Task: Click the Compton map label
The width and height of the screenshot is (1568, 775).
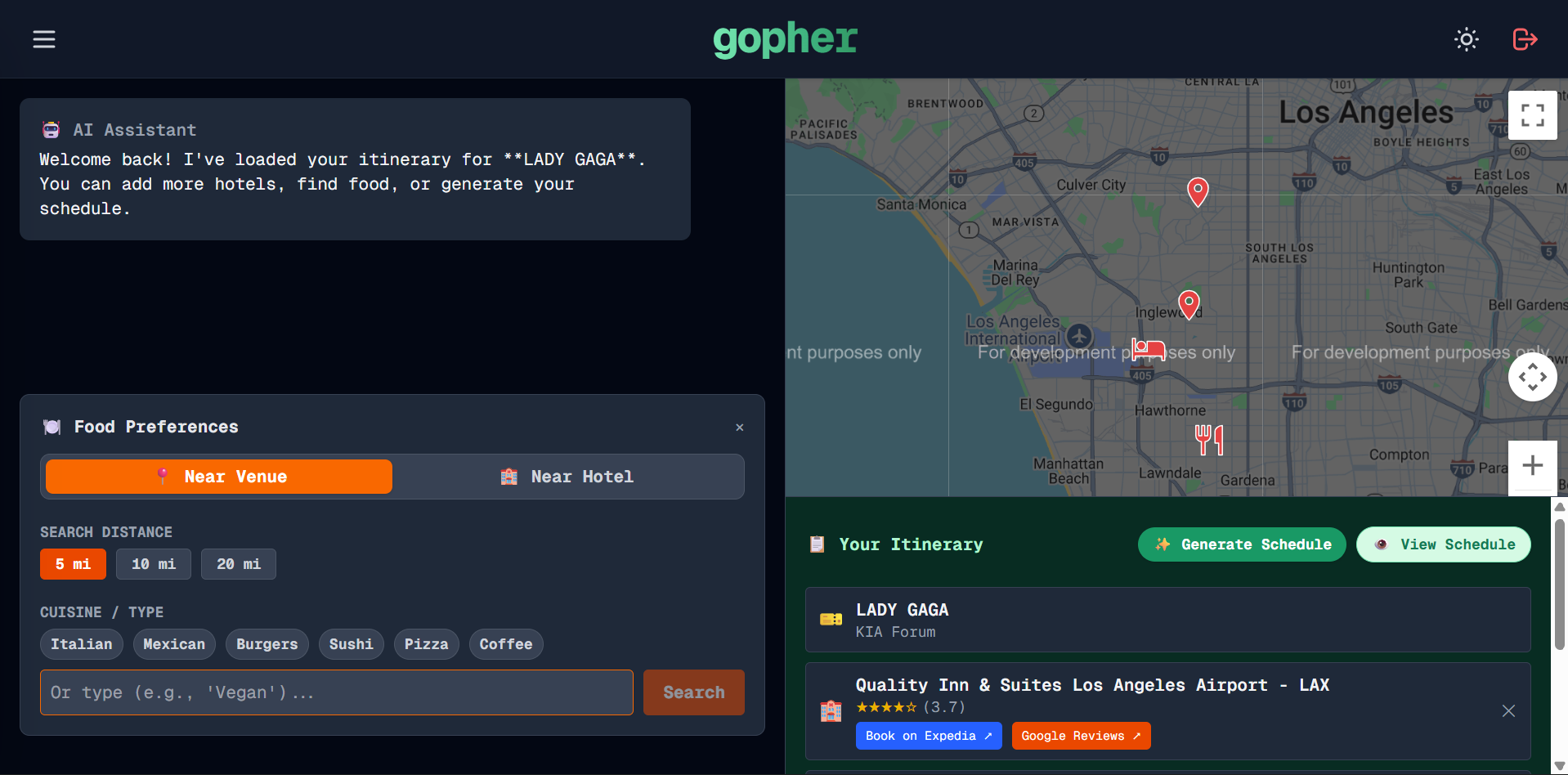Action: pos(1399,455)
